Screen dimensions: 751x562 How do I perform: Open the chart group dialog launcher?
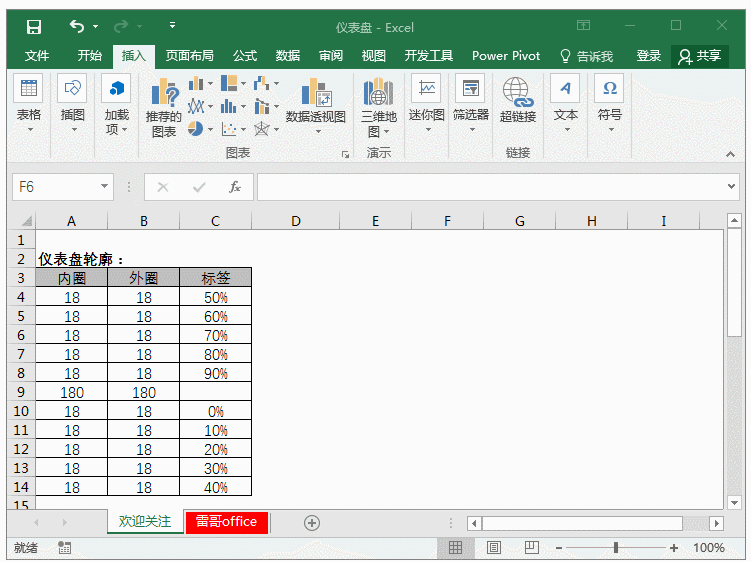pyautogui.click(x=345, y=154)
